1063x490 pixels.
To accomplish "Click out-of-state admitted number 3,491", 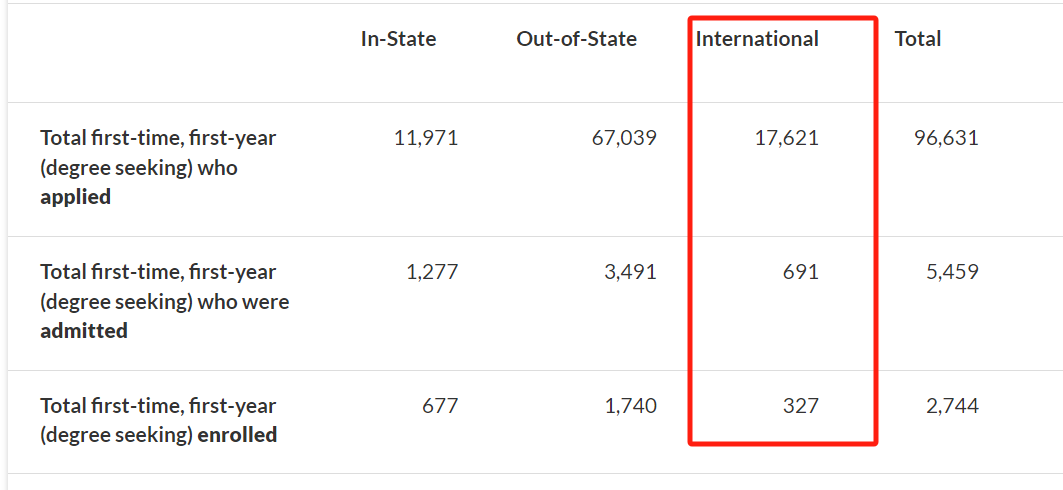I will tap(630, 272).
